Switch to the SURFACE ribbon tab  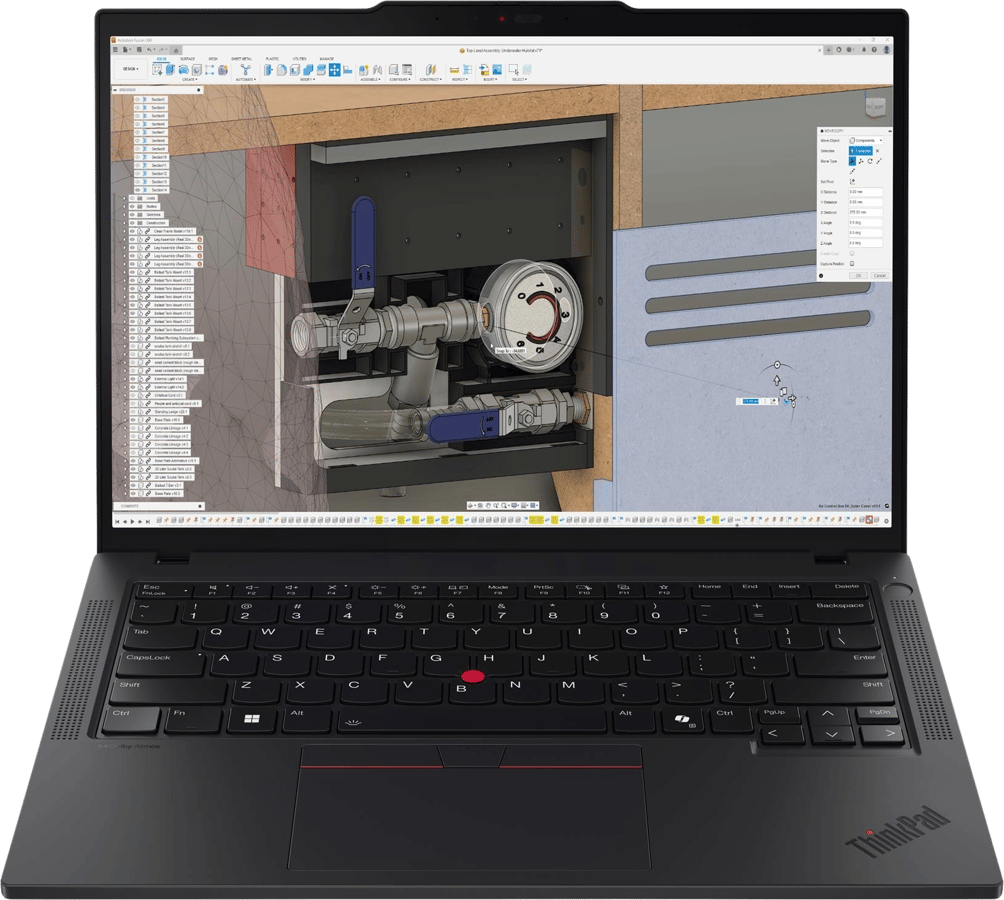click(x=188, y=59)
